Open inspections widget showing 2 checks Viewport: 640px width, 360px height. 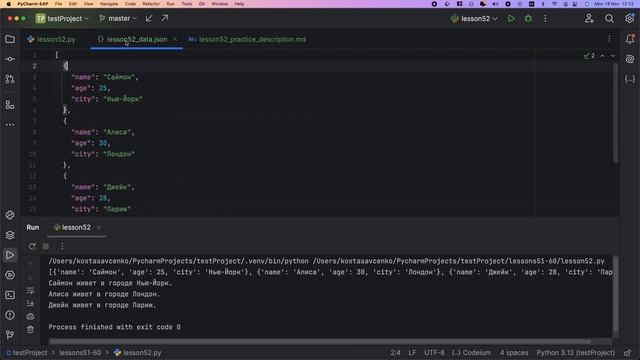coord(589,56)
